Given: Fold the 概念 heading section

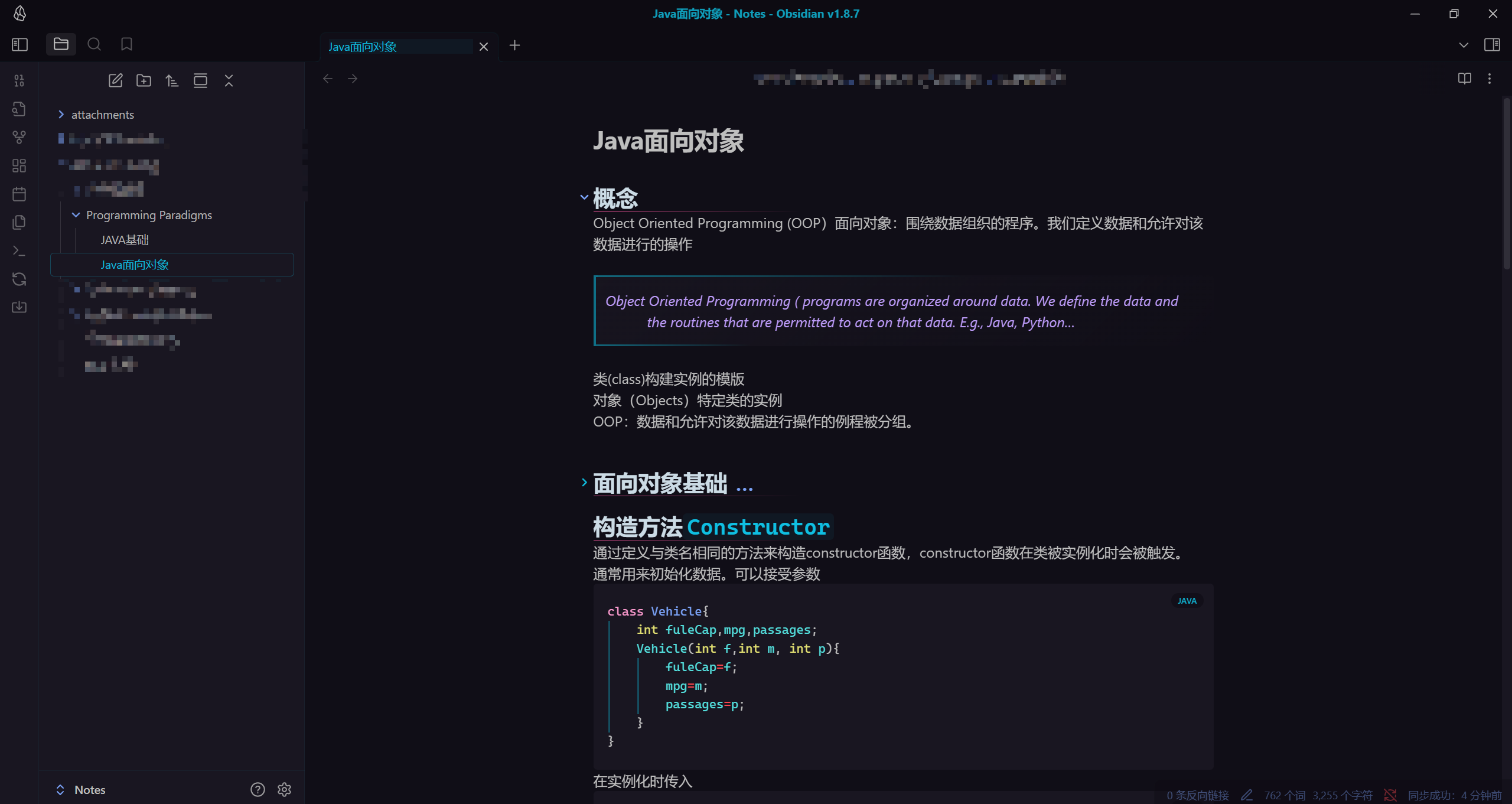Looking at the screenshot, I should click(584, 197).
